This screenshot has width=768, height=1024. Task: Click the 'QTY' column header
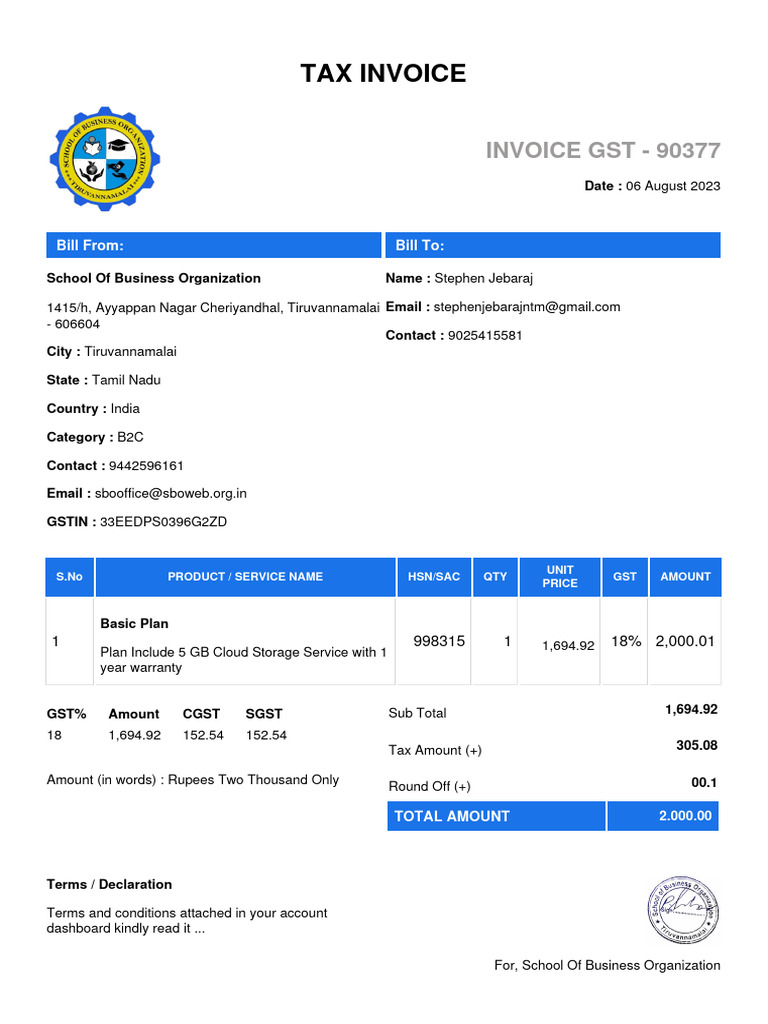click(495, 577)
